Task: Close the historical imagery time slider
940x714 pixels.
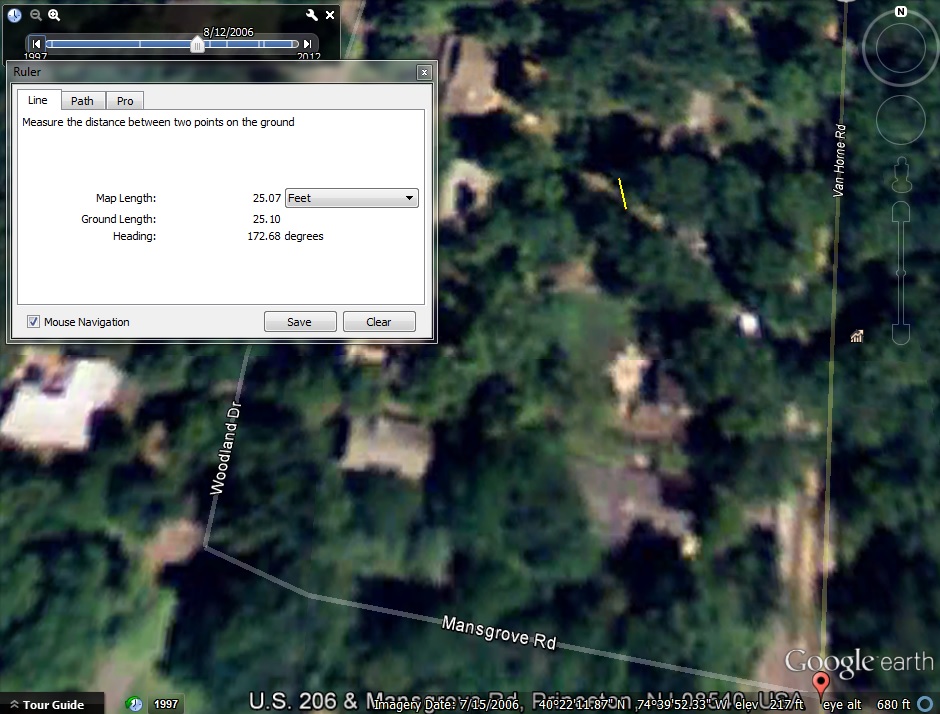Action: (329, 15)
